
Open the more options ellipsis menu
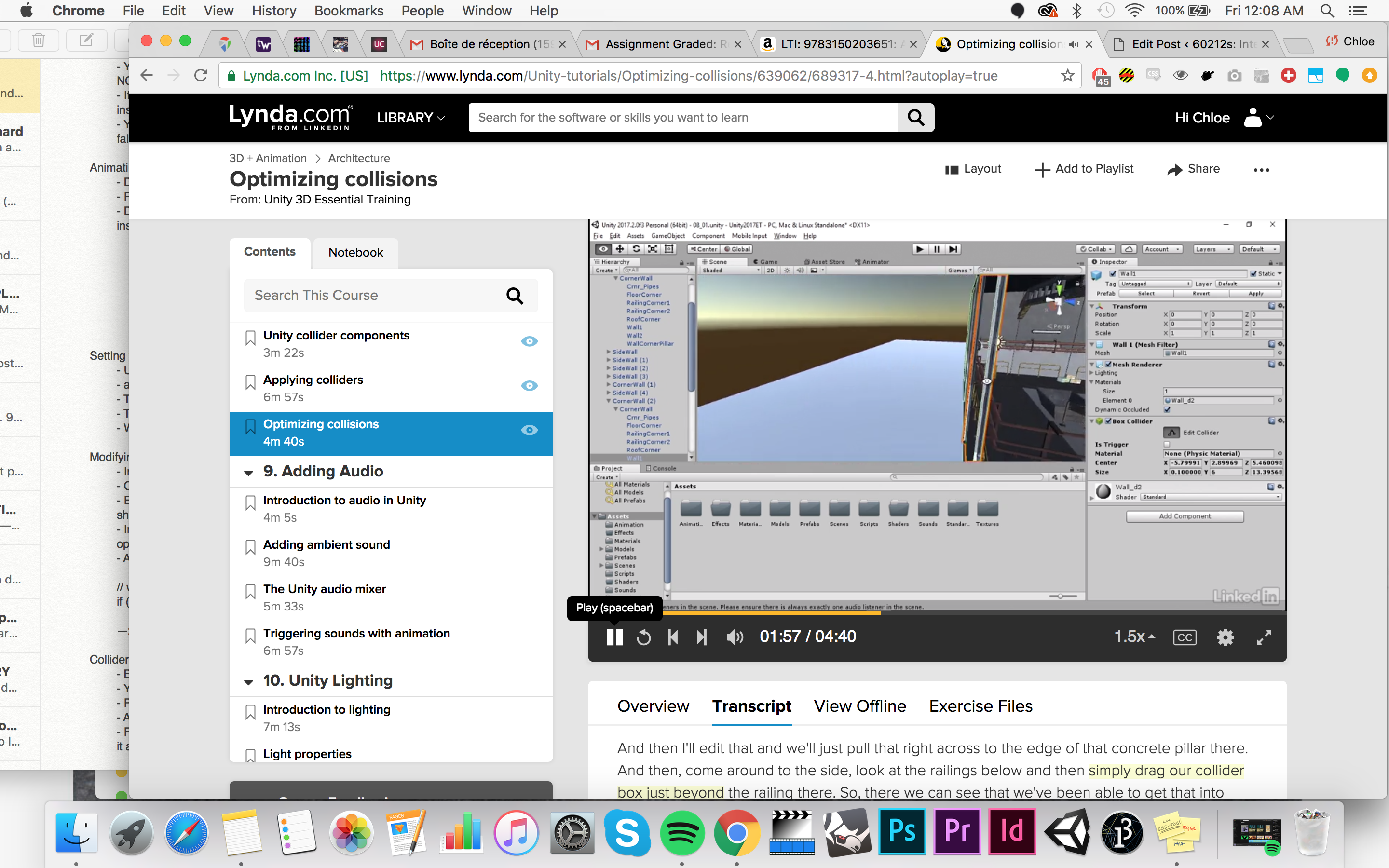pyautogui.click(x=1261, y=170)
